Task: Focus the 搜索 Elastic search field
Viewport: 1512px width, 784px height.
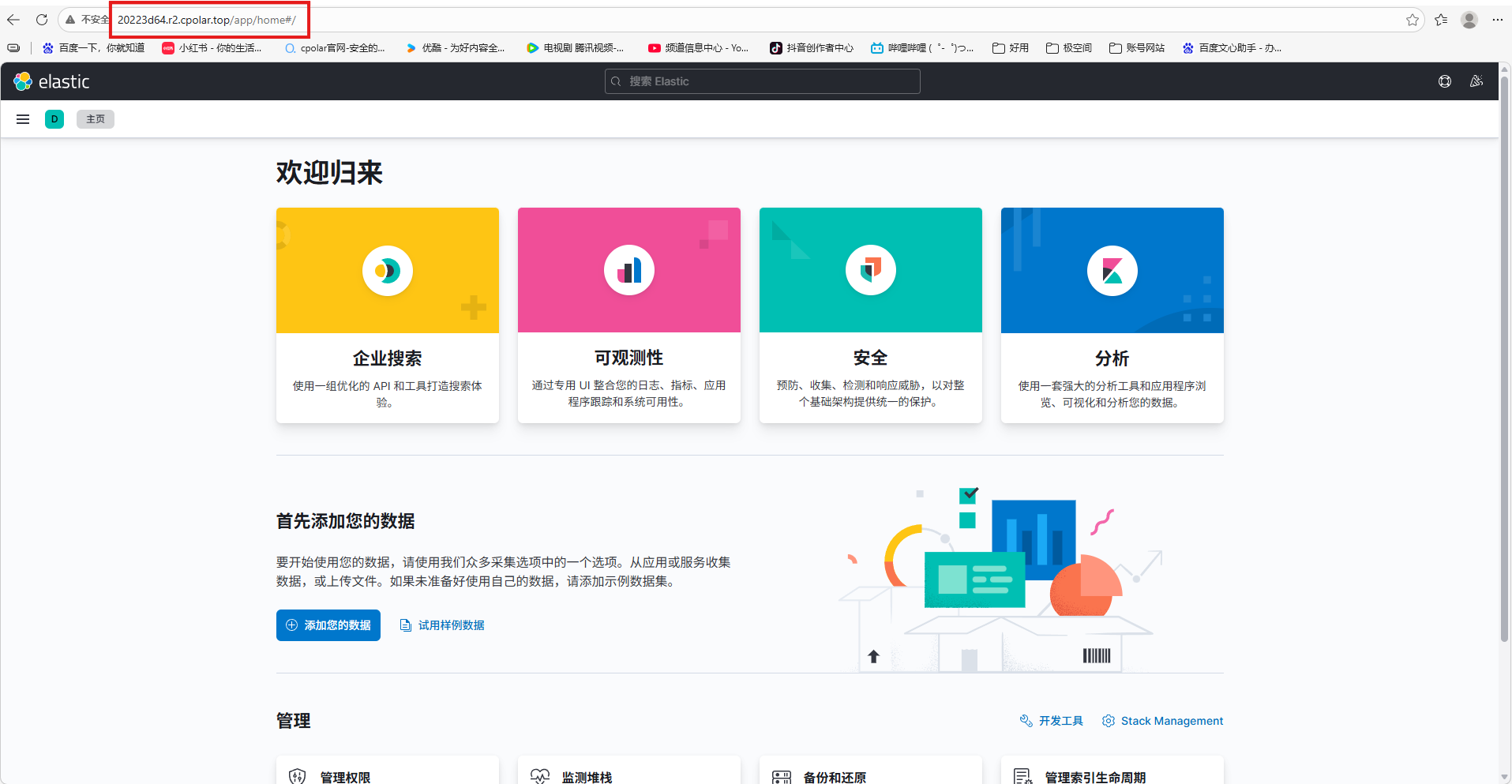Action: point(762,81)
